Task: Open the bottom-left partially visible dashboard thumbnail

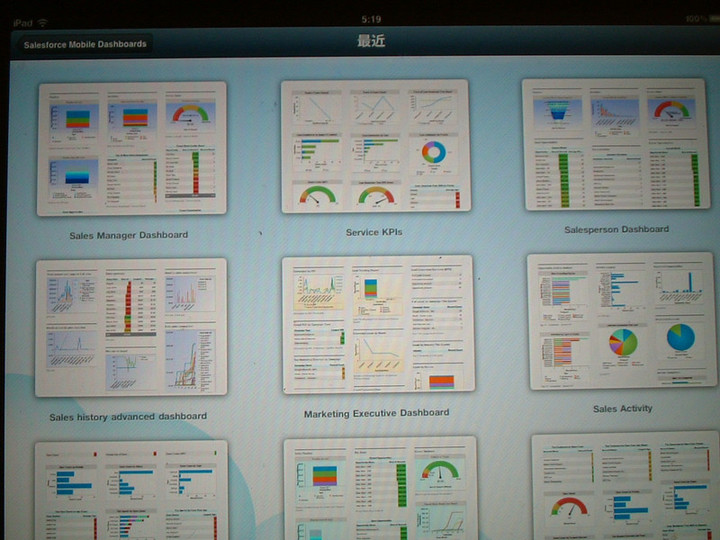Action: click(131, 490)
